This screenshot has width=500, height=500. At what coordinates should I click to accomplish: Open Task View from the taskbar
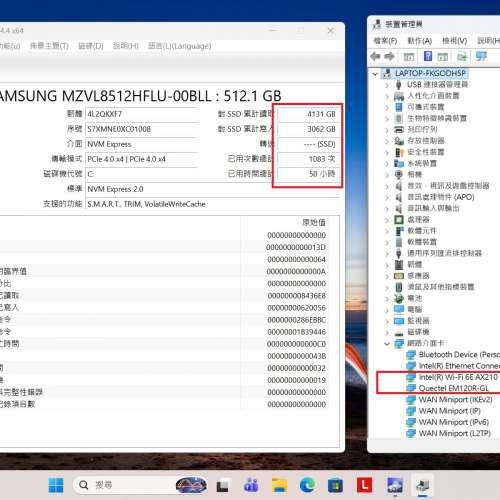(x=222, y=485)
